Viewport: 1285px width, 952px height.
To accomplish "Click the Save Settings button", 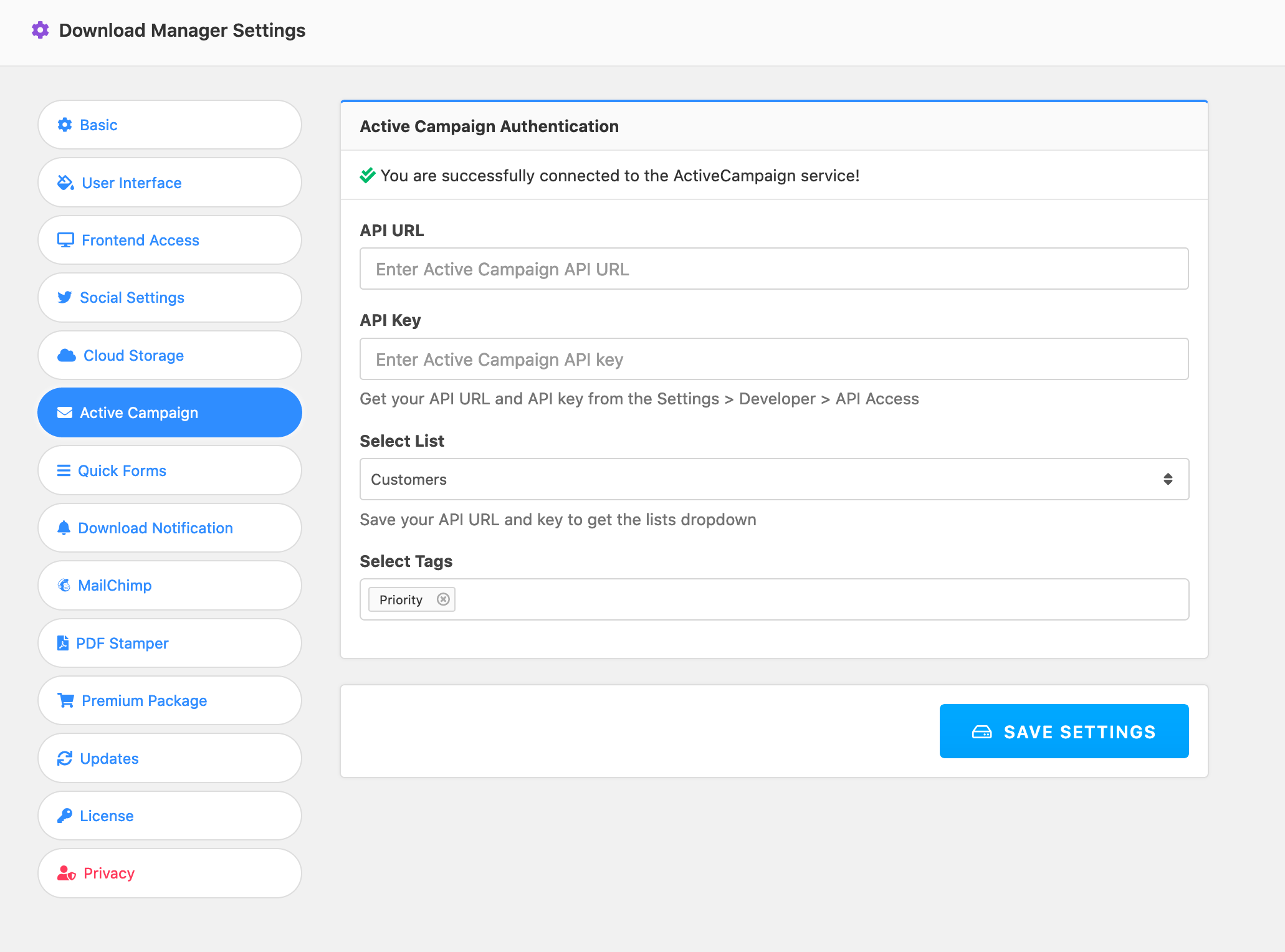I will pyautogui.click(x=1064, y=731).
